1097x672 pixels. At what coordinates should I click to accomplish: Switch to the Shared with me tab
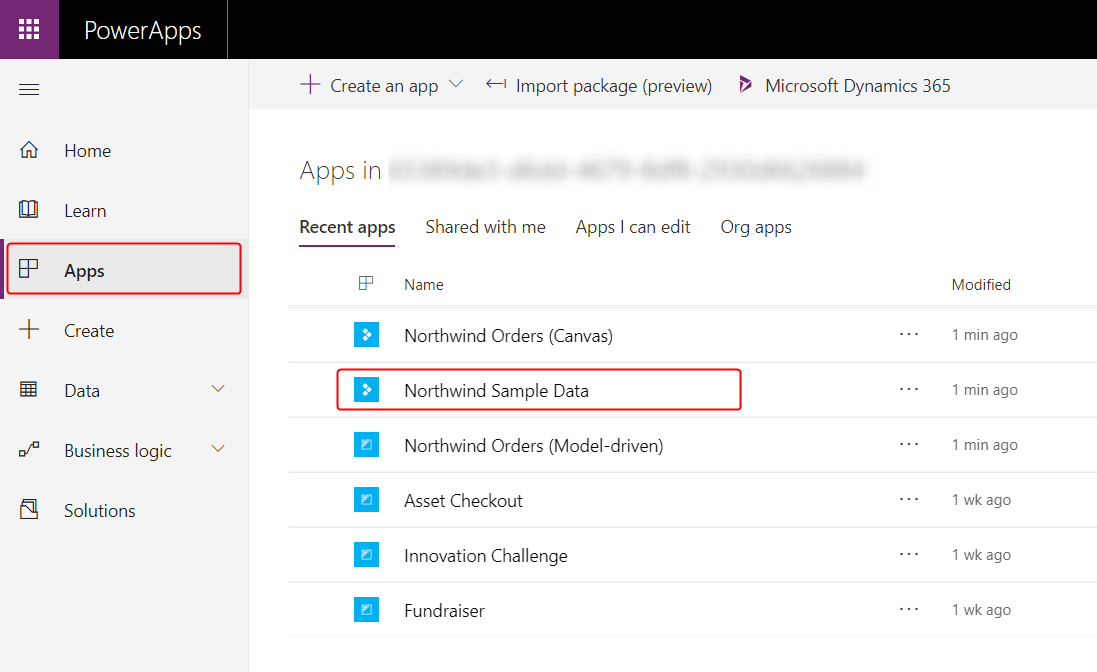point(485,227)
